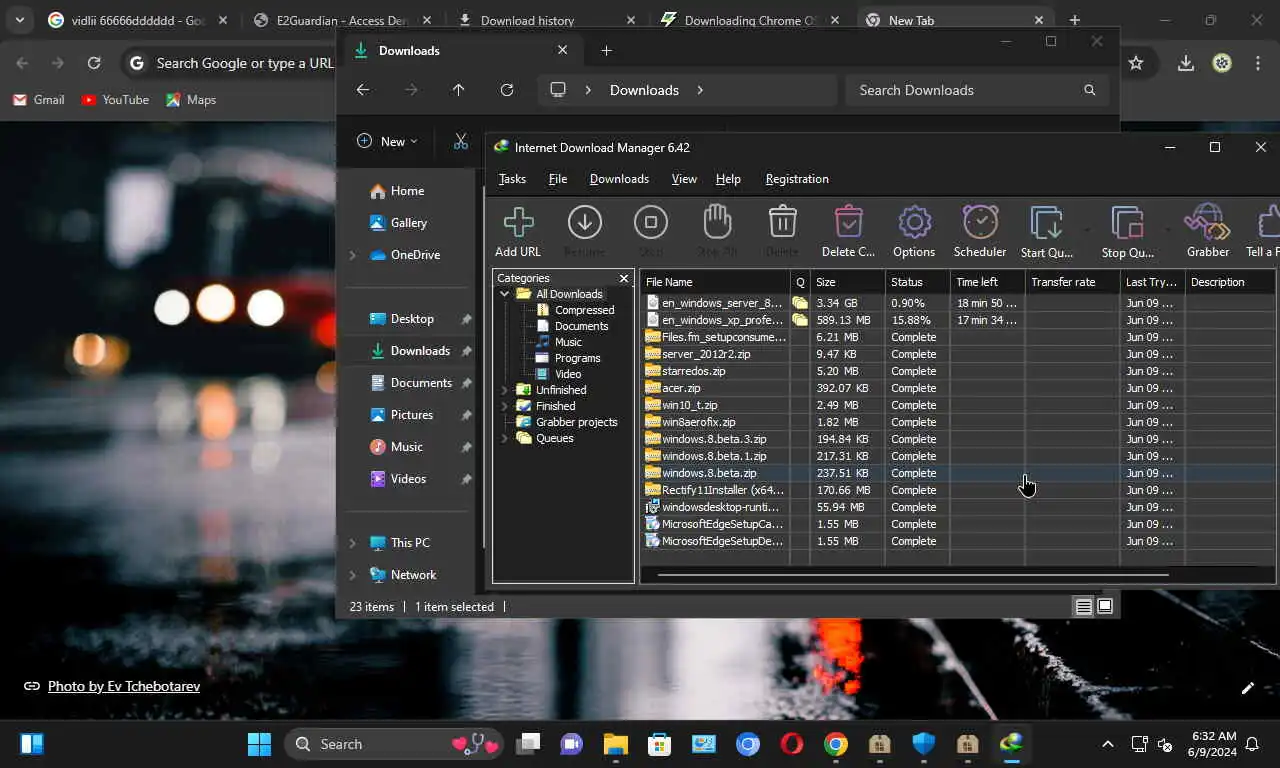
Task: Sort downloads by the Size column header
Action: coord(847,282)
